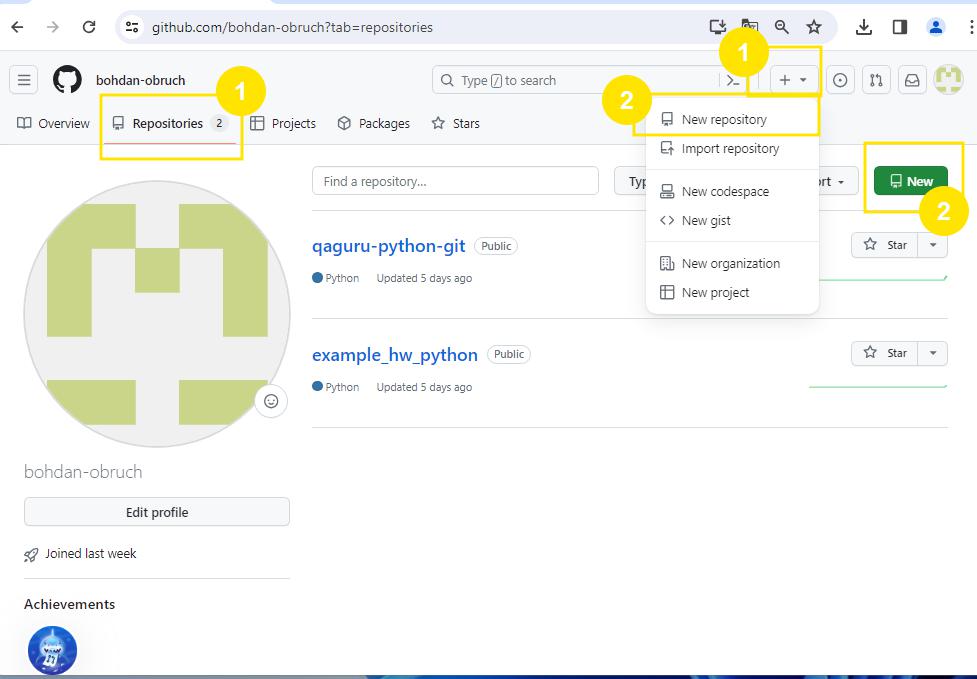Viewport: 977px width, 679px height.
Task: Go forward in browser history
Action: click(x=53, y=27)
